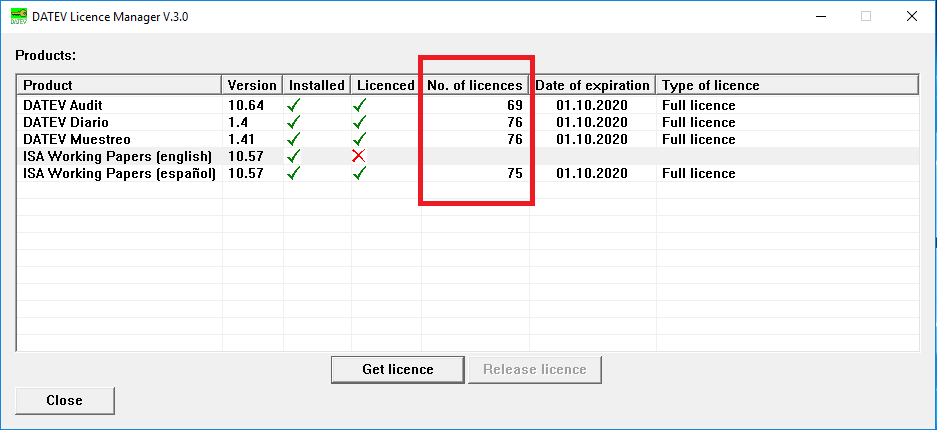Sort by the Version column header
The width and height of the screenshot is (937, 430).
(252, 85)
